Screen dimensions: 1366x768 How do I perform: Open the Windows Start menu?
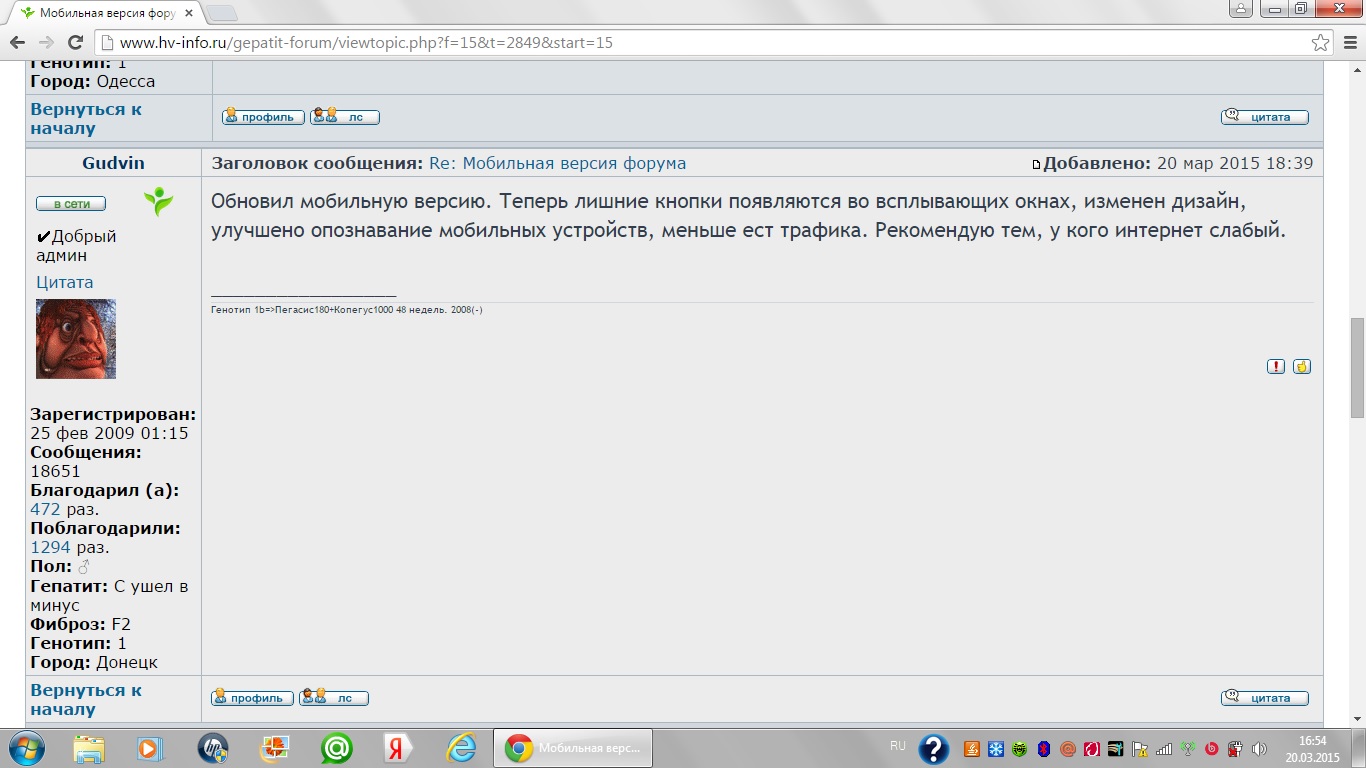click(26, 748)
